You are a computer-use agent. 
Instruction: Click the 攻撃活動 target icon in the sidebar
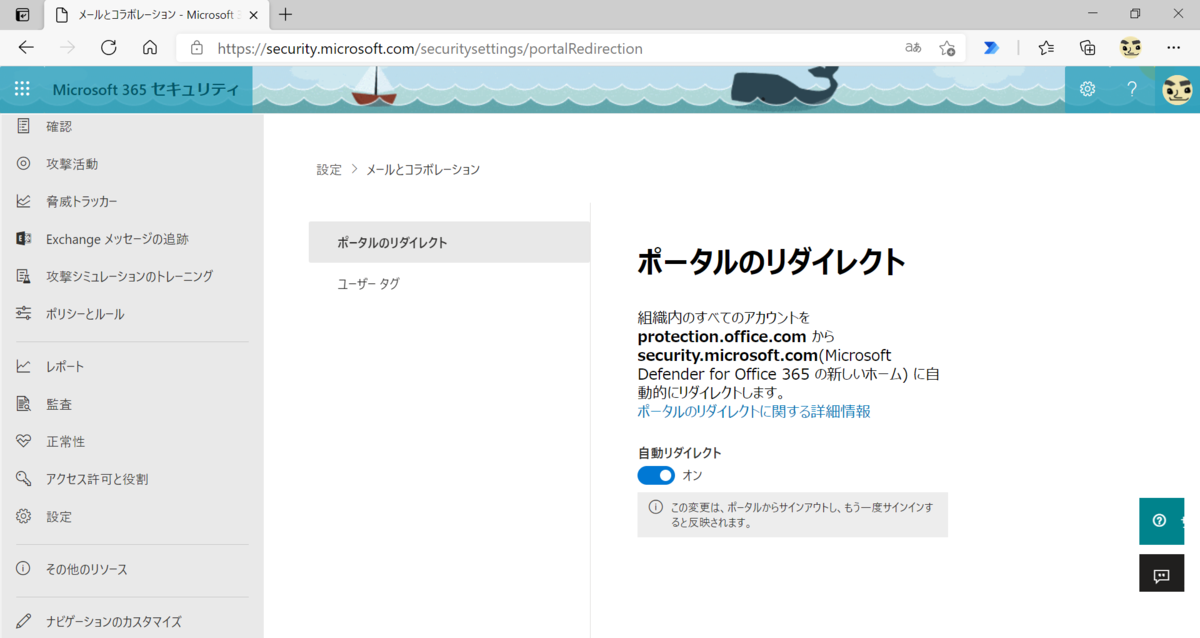[x=23, y=164]
